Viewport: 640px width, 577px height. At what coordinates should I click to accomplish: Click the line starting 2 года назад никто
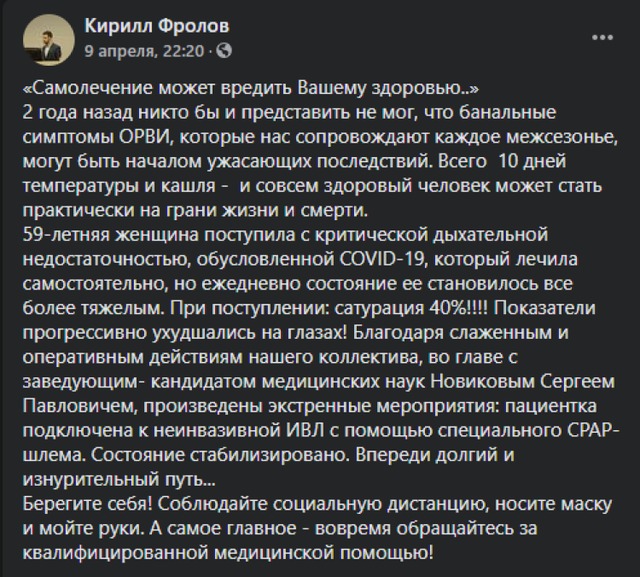tap(289, 113)
